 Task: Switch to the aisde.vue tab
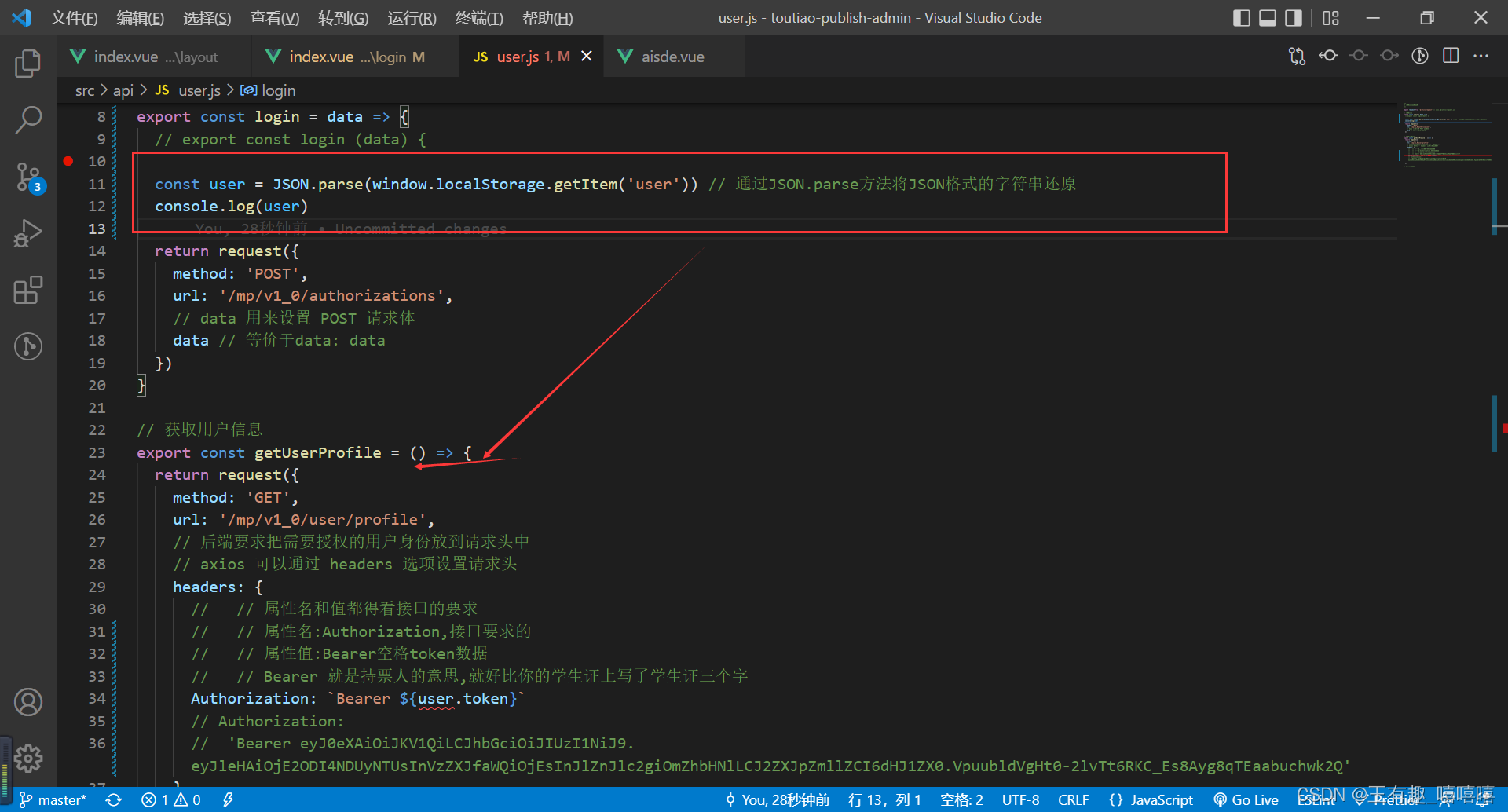673,57
